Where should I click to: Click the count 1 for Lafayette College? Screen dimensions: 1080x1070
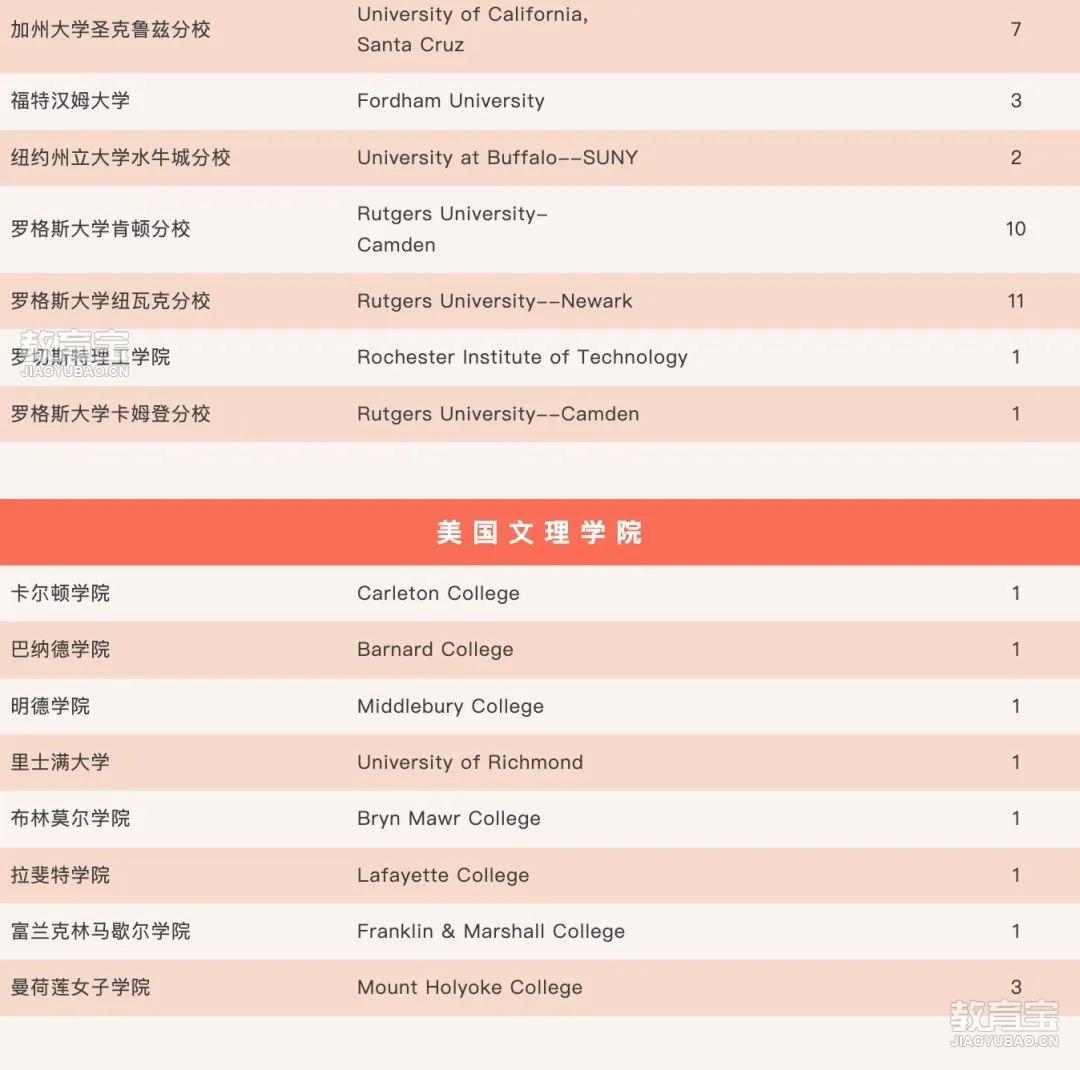1016,875
